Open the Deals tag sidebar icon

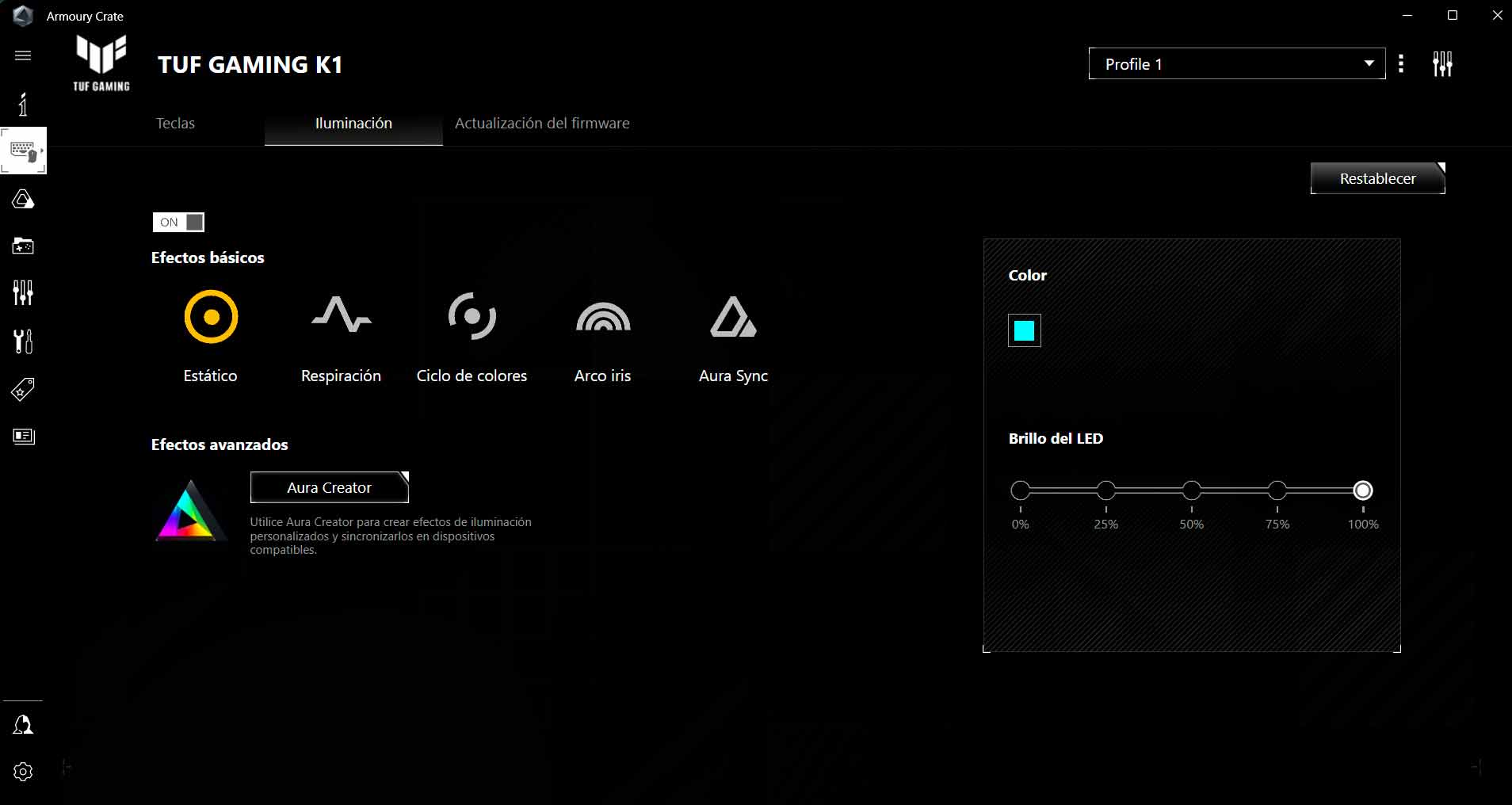pyautogui.click(x=23, y=389)
